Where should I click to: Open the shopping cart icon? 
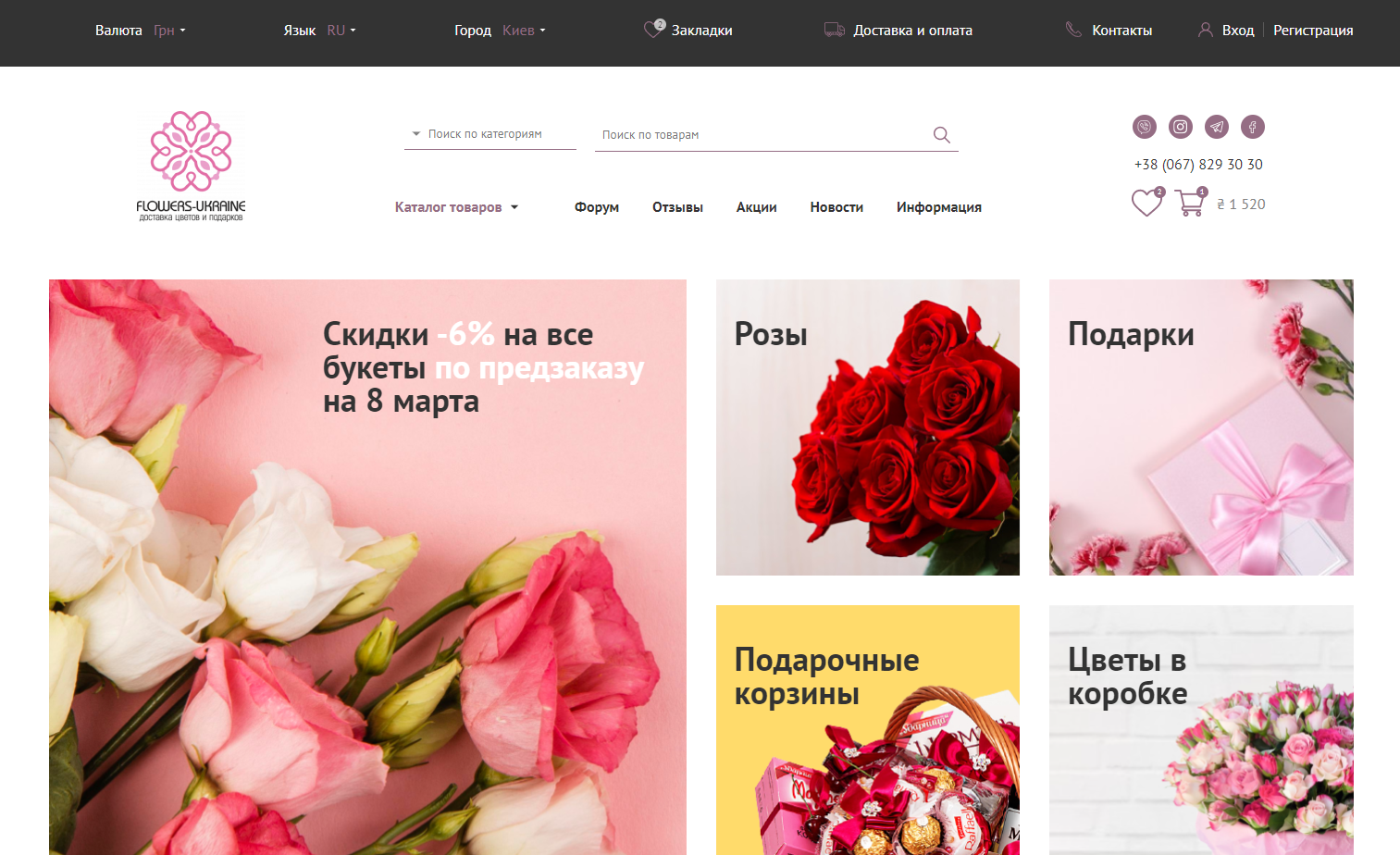1191,202
